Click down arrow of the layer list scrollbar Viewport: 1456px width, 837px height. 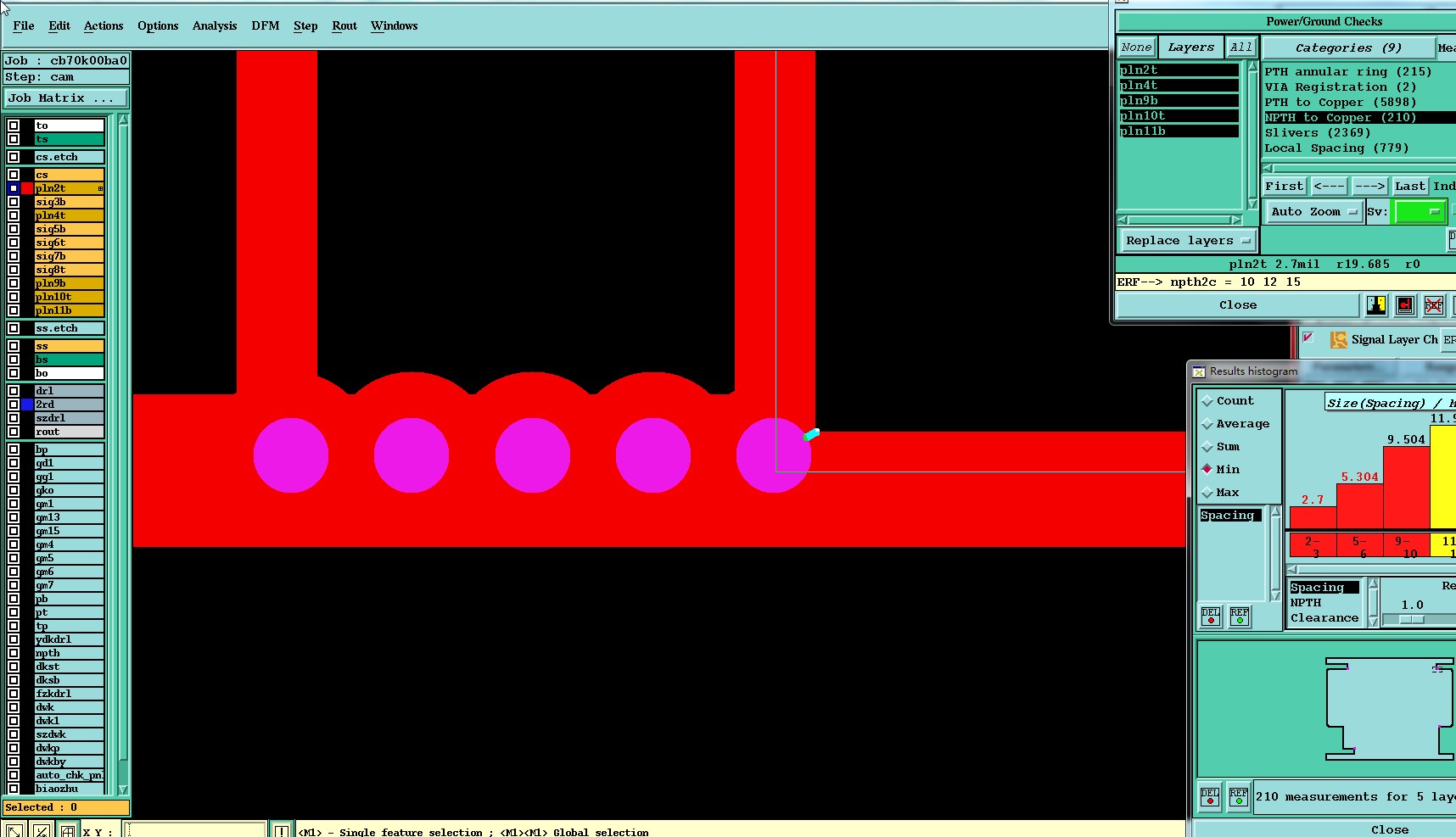tap(123, 789)
